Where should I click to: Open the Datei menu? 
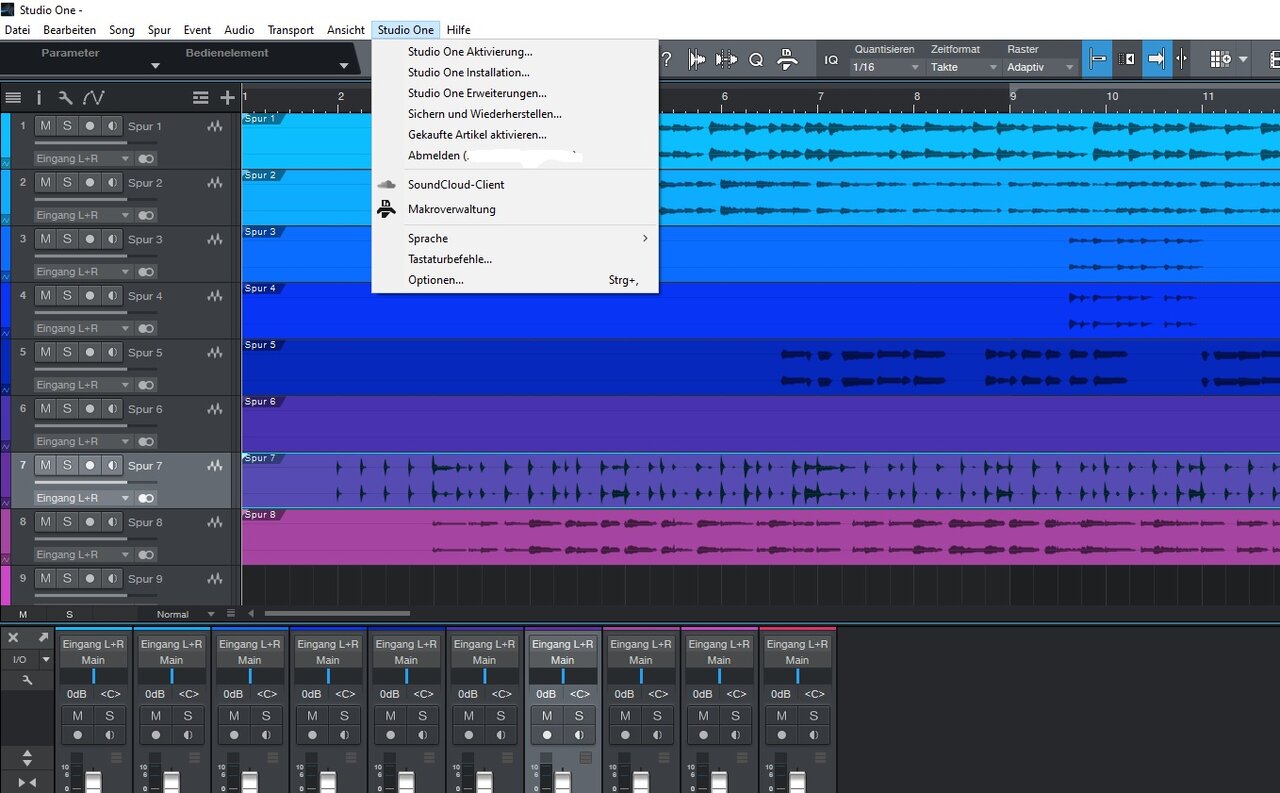(17, 30)
